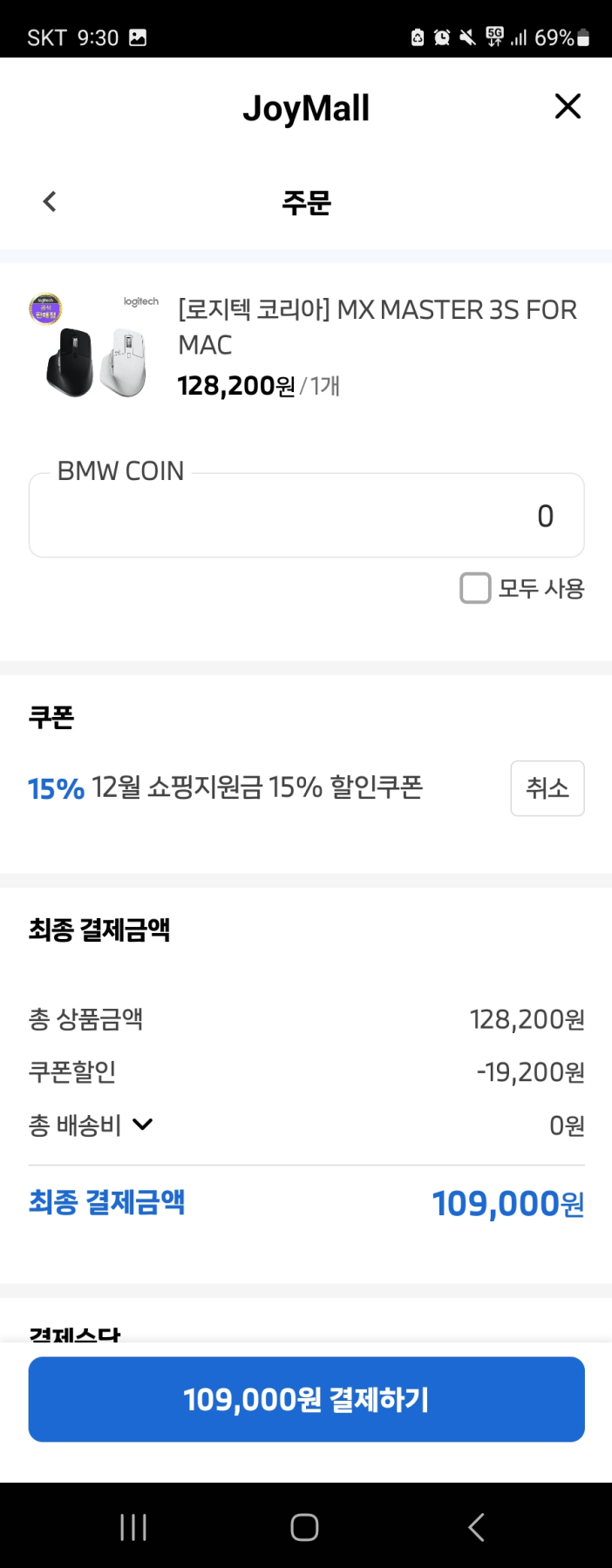612x1568 pixels.
Task: Tap the muted sound status icon
Action: pos(467,37)
